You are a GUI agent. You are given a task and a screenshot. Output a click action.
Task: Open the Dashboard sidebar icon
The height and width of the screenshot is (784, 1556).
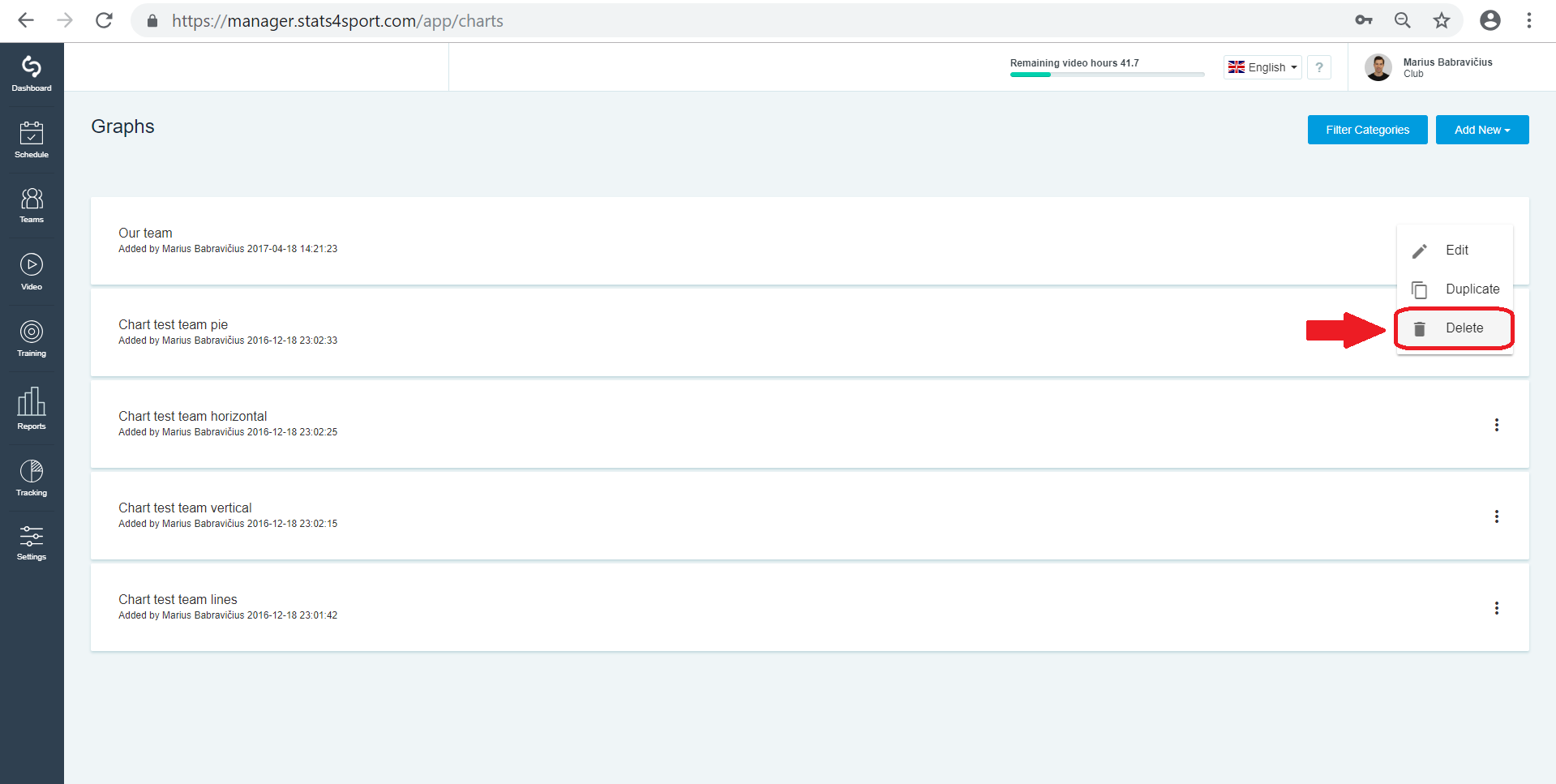(x=32, y=74)
